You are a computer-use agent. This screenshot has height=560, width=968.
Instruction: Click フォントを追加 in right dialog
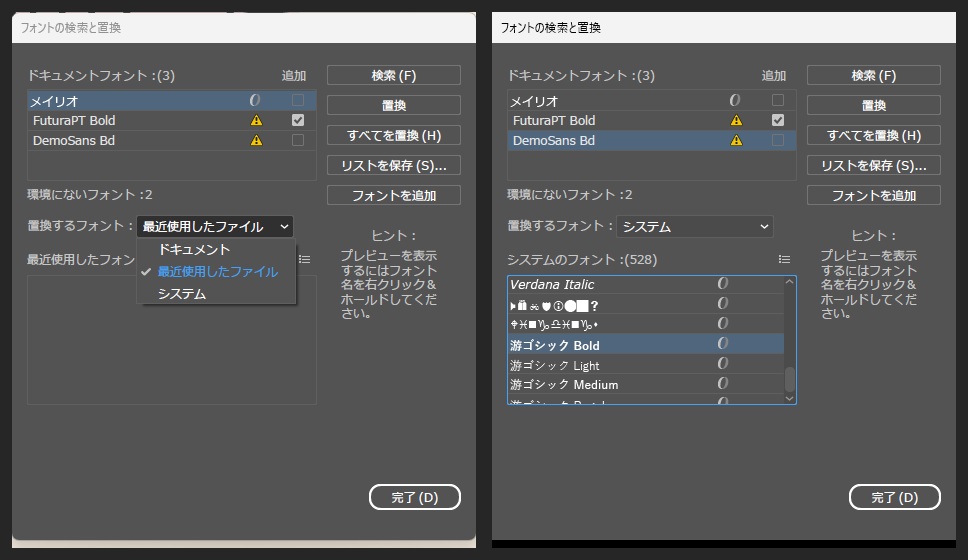coord(874,195)
